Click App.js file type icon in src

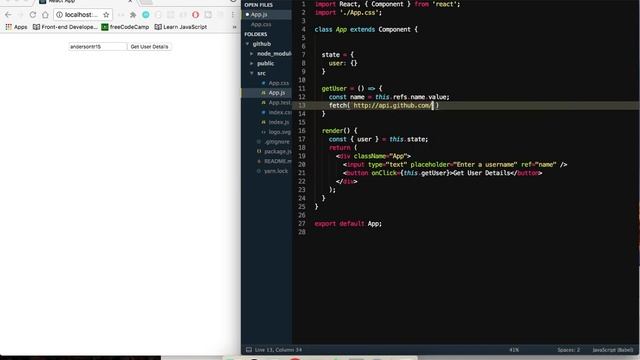coord(263,93)
